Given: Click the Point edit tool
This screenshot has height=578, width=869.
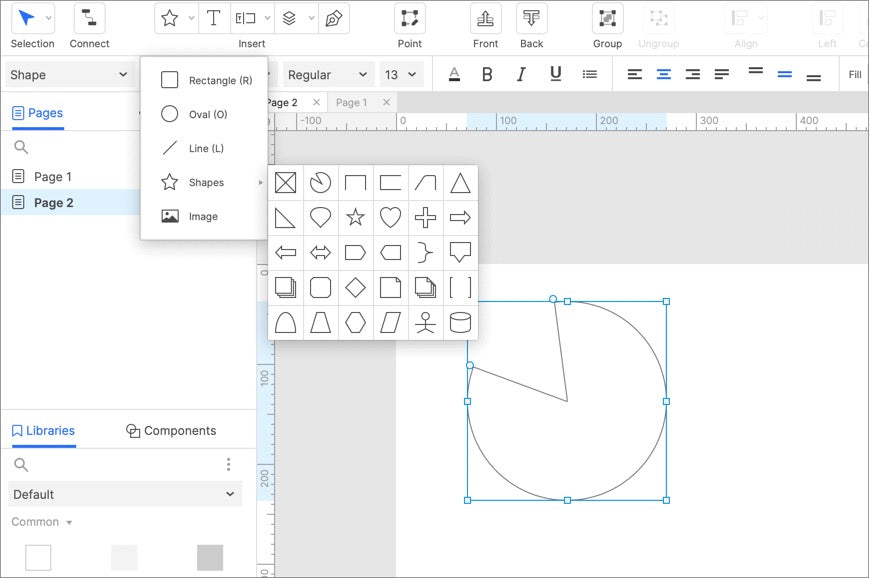Looking at the screenshot, I should click(410, 18).
